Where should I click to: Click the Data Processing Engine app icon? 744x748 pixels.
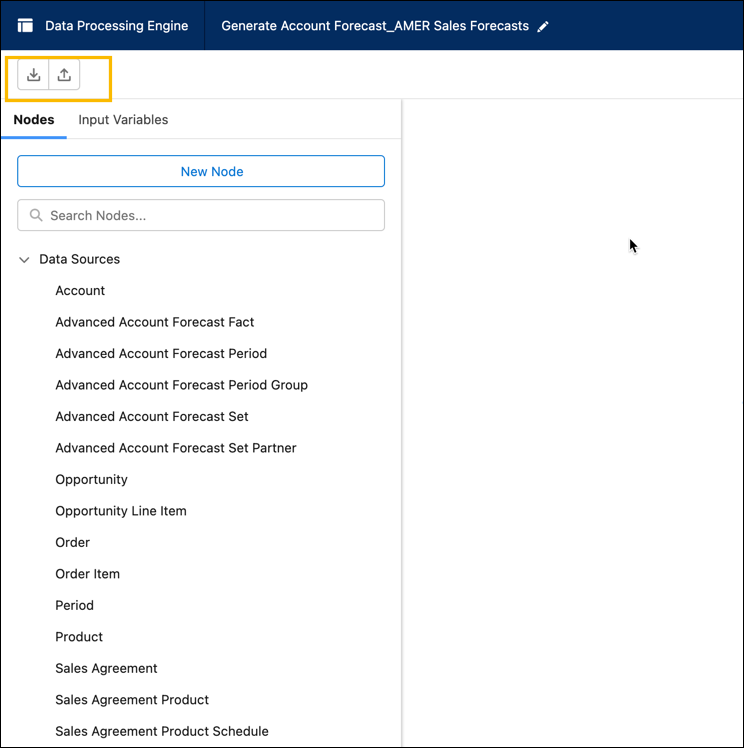click(25, 25)
